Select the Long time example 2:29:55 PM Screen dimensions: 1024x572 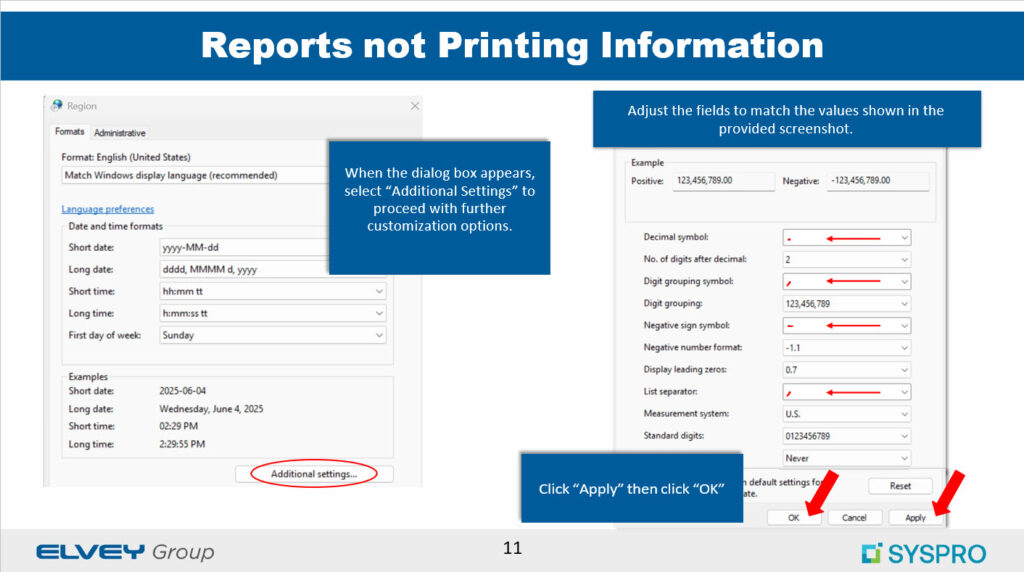pos(182,444)
